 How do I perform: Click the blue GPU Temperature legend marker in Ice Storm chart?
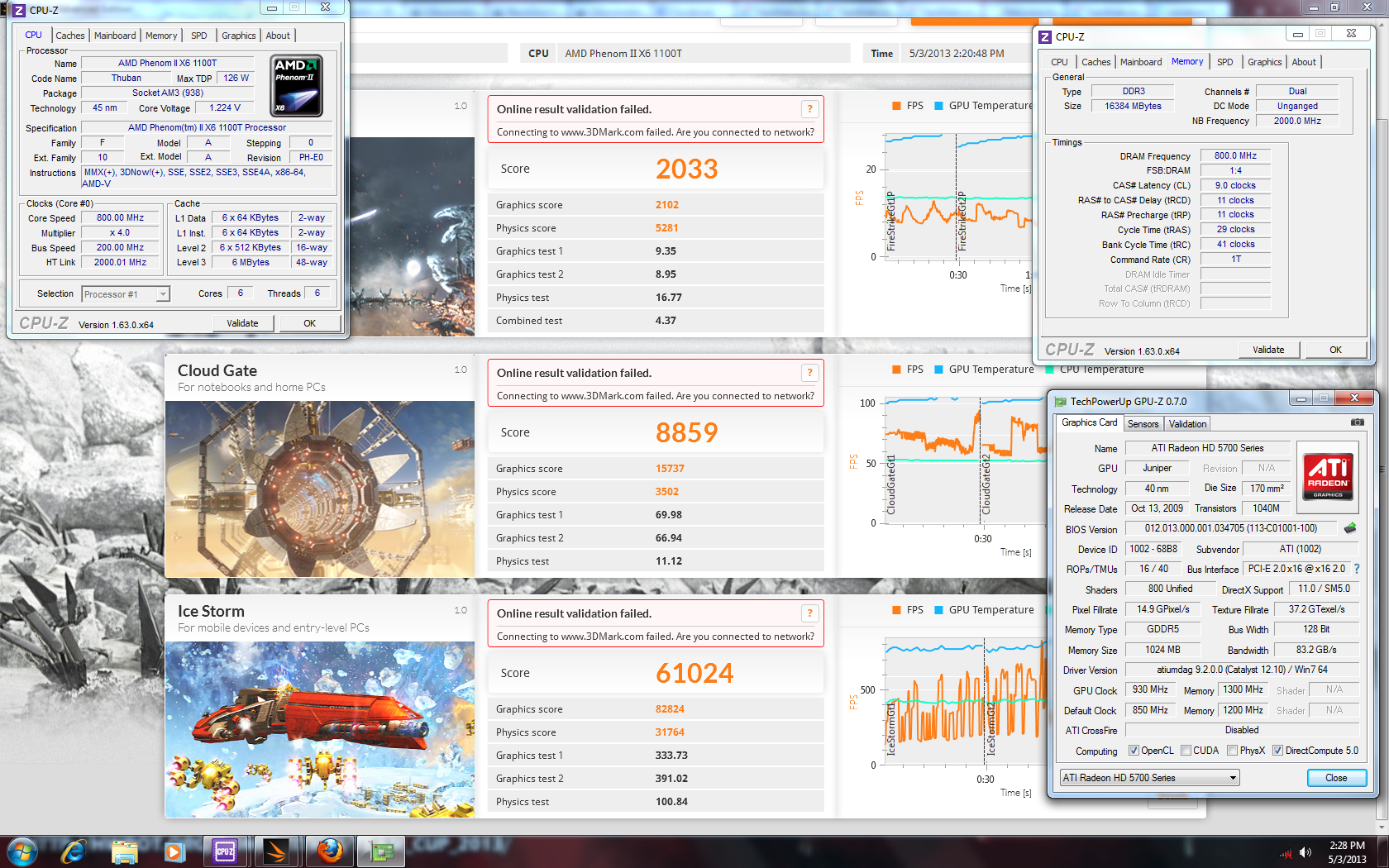click(x=938, y=610)
